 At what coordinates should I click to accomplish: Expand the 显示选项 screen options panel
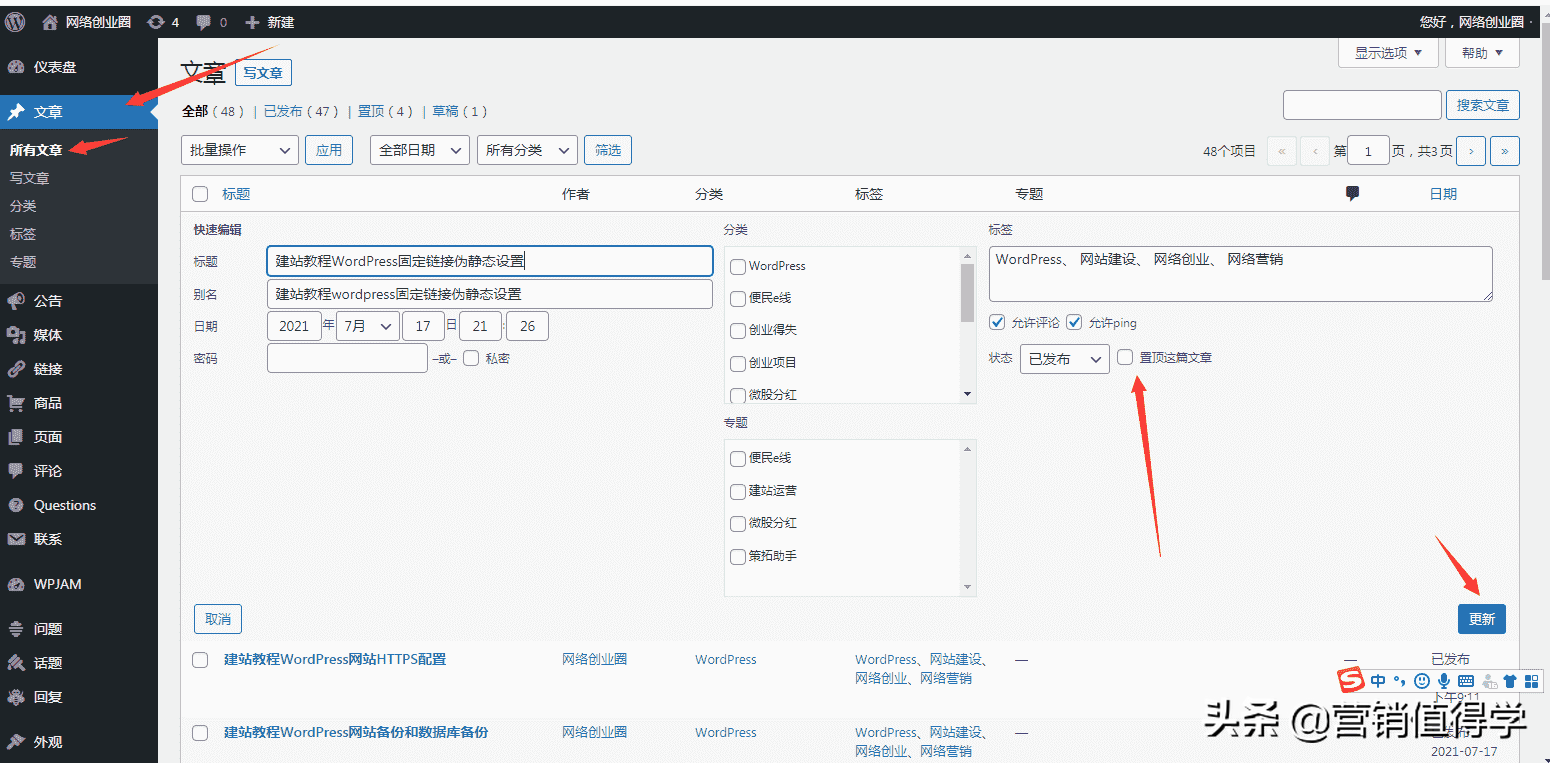[x=1388, y=53]
